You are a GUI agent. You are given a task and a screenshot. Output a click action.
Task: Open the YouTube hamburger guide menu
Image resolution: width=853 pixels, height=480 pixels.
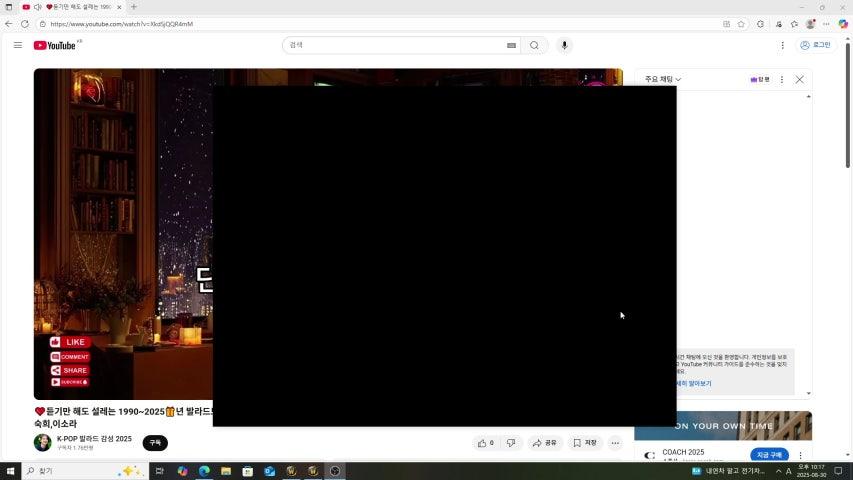pyautogui.click(x=18, y=45)
